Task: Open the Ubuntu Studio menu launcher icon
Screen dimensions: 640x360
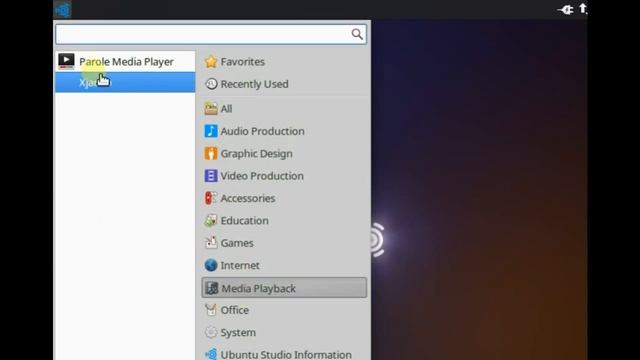Action: 62,9
